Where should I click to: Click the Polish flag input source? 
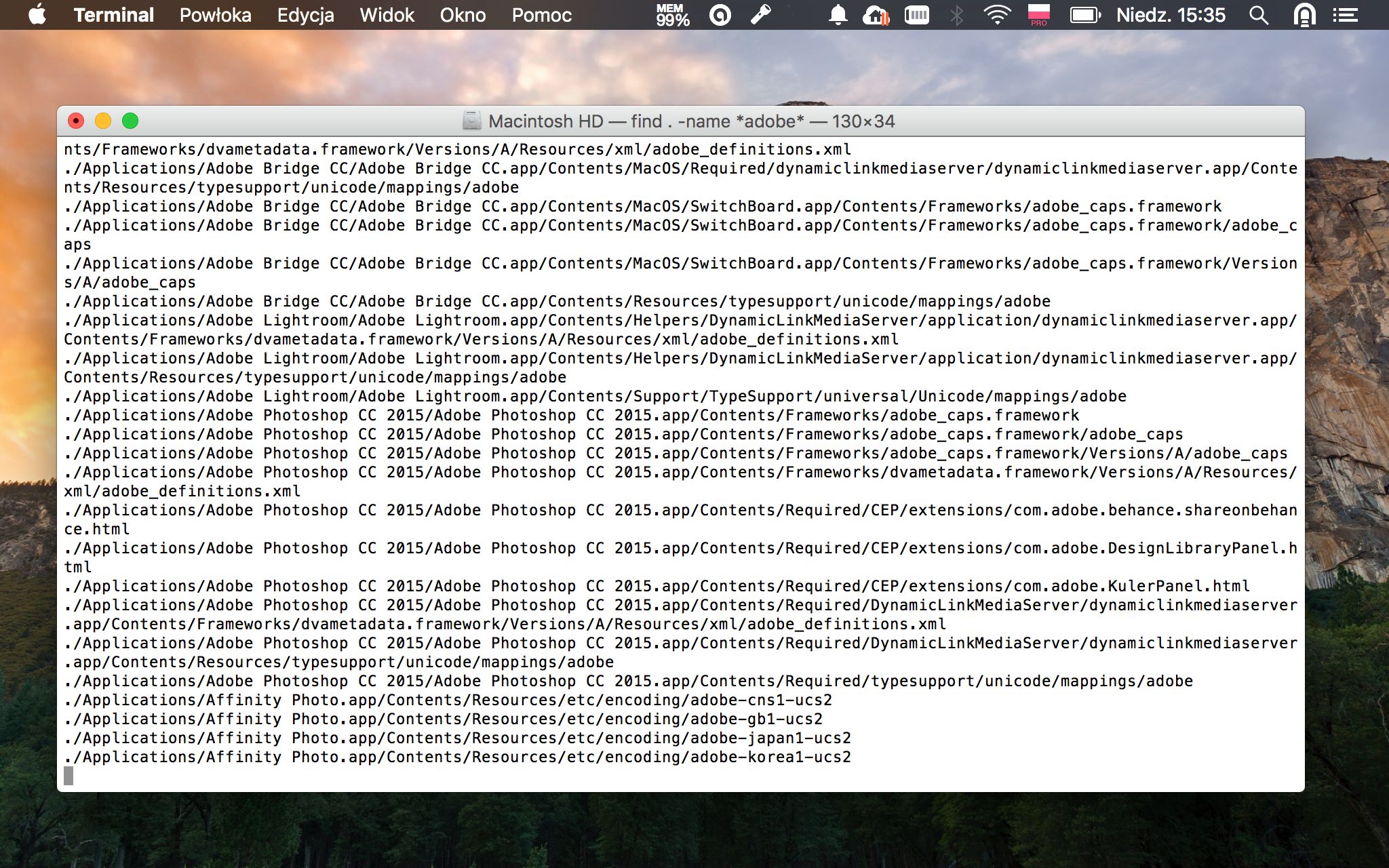coord(1038,15)
